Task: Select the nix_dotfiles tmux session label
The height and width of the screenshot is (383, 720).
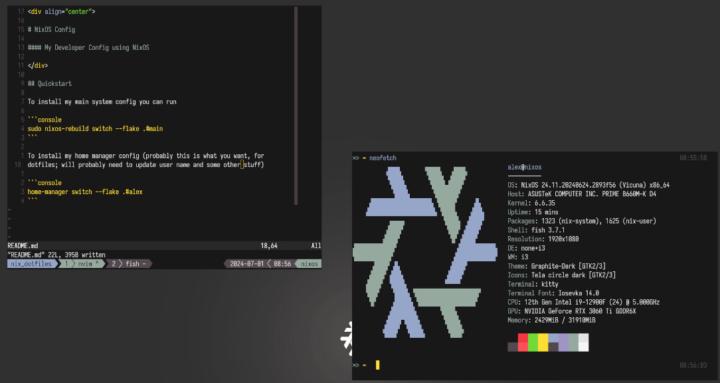Action: tap(32, 264)
